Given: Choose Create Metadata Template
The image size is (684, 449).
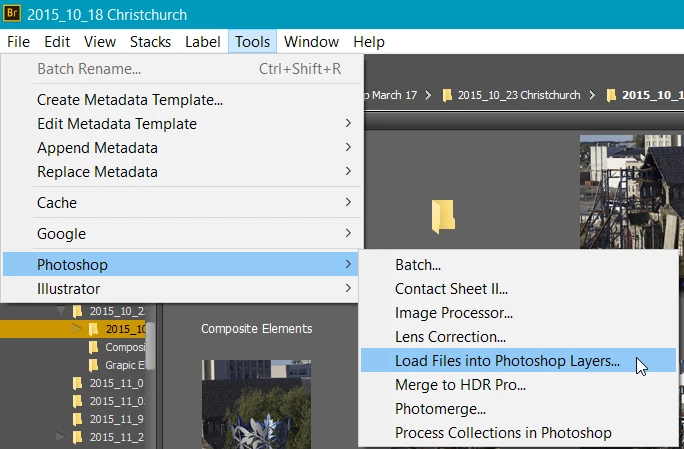Looking at the screenshot, I should pyautogui.click(x=181, y=100).
